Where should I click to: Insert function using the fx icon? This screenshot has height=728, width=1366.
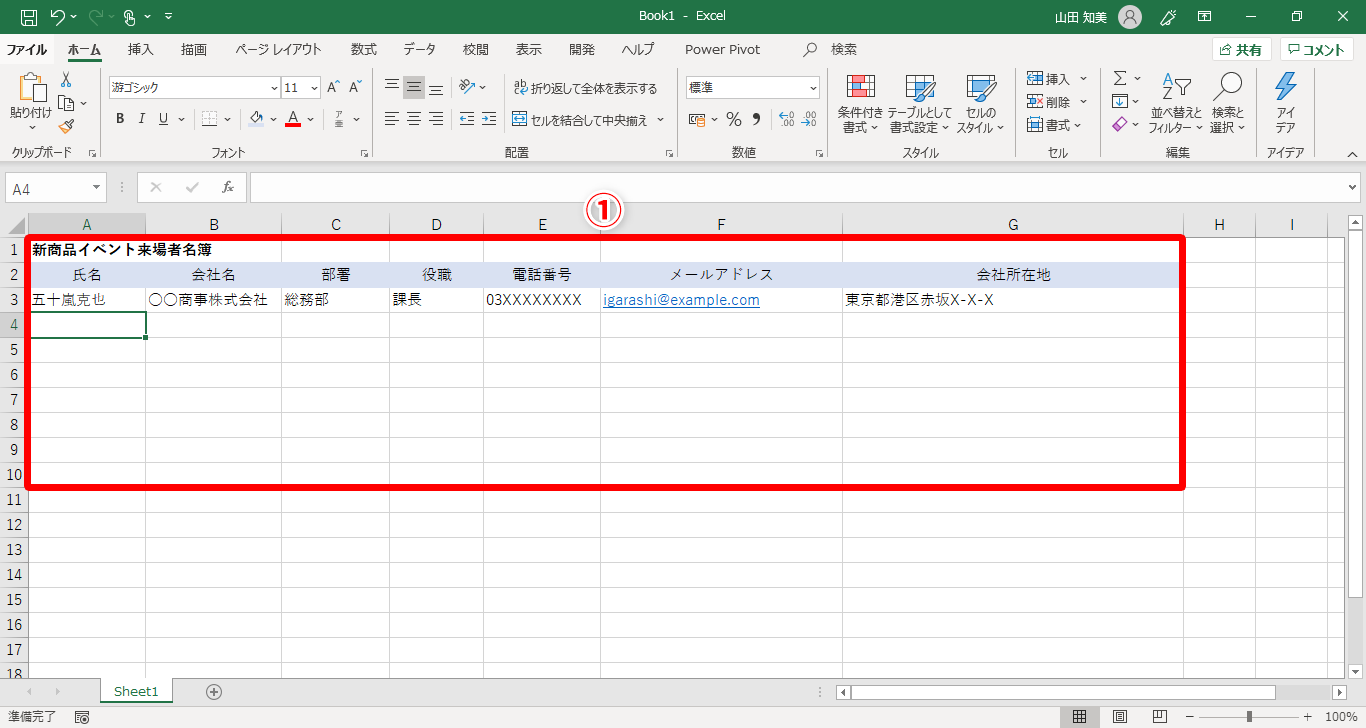[228, 187]
